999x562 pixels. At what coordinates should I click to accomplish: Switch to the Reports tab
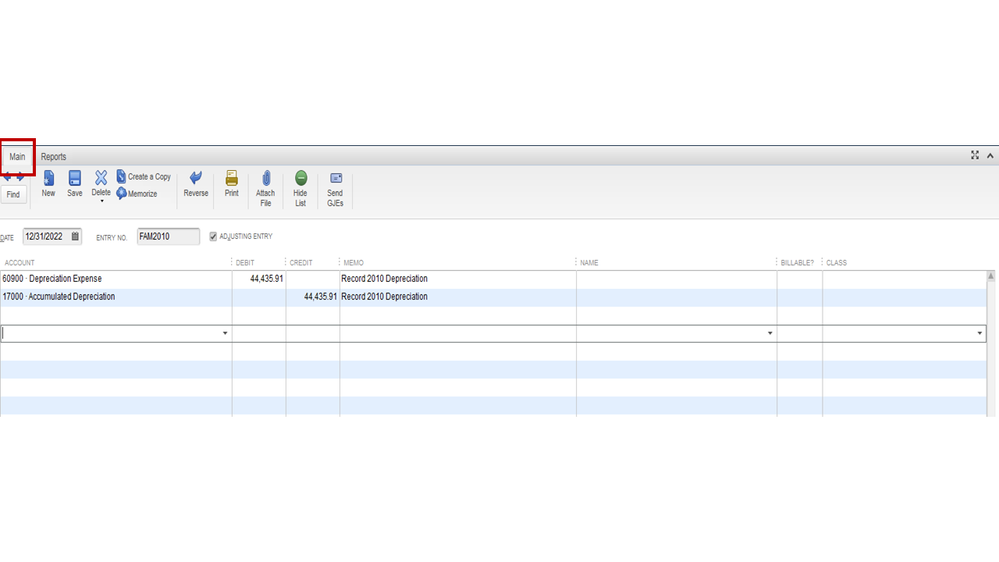(x=54, y=157)
